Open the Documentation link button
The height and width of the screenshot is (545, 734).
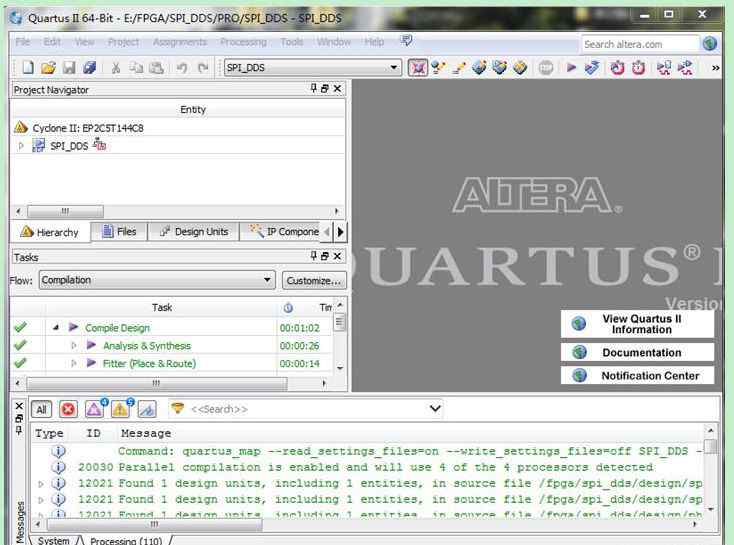tap(637, 352)
